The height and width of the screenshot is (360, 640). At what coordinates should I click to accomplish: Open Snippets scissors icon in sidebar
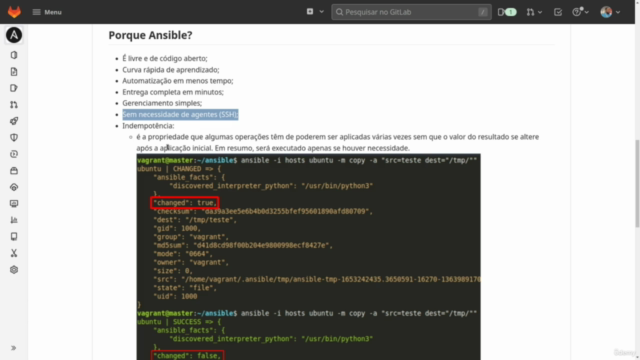pos(14,253)
